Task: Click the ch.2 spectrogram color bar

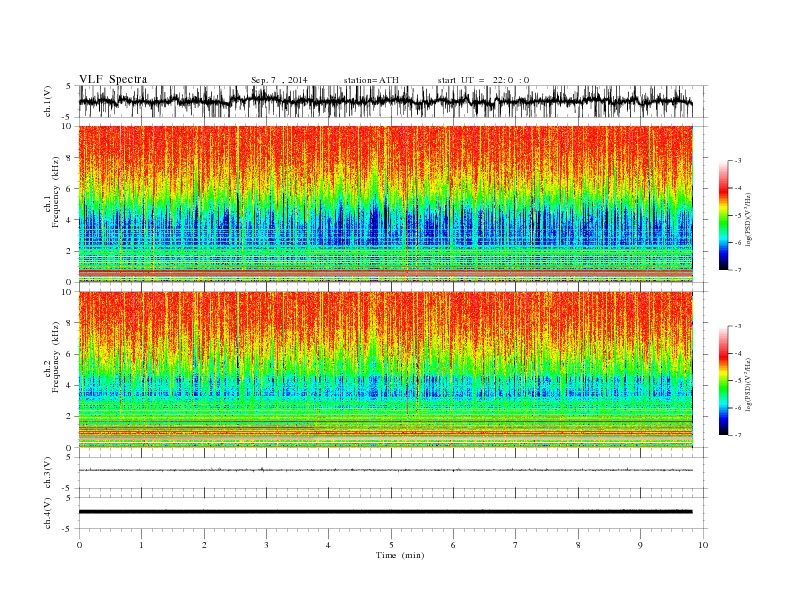Action: (723, 381)
